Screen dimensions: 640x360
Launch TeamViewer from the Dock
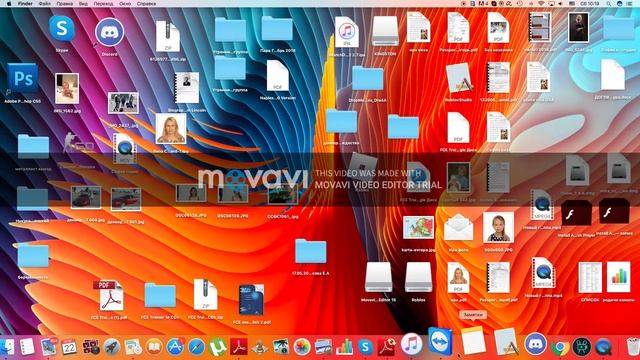point(440,341)
